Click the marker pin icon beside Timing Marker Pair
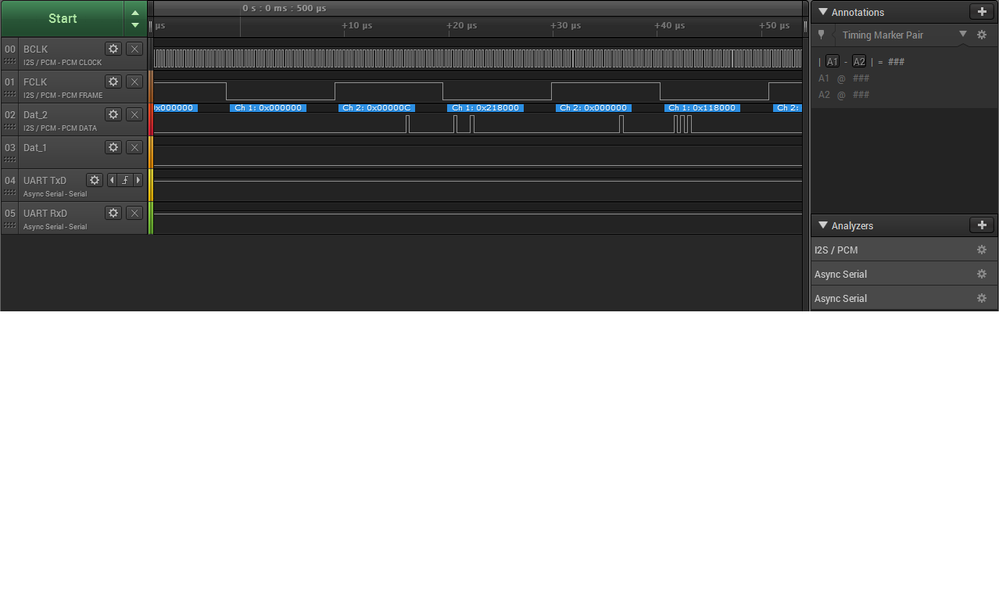The height and width of the screenshot is (600, 999). click(821, 35)
